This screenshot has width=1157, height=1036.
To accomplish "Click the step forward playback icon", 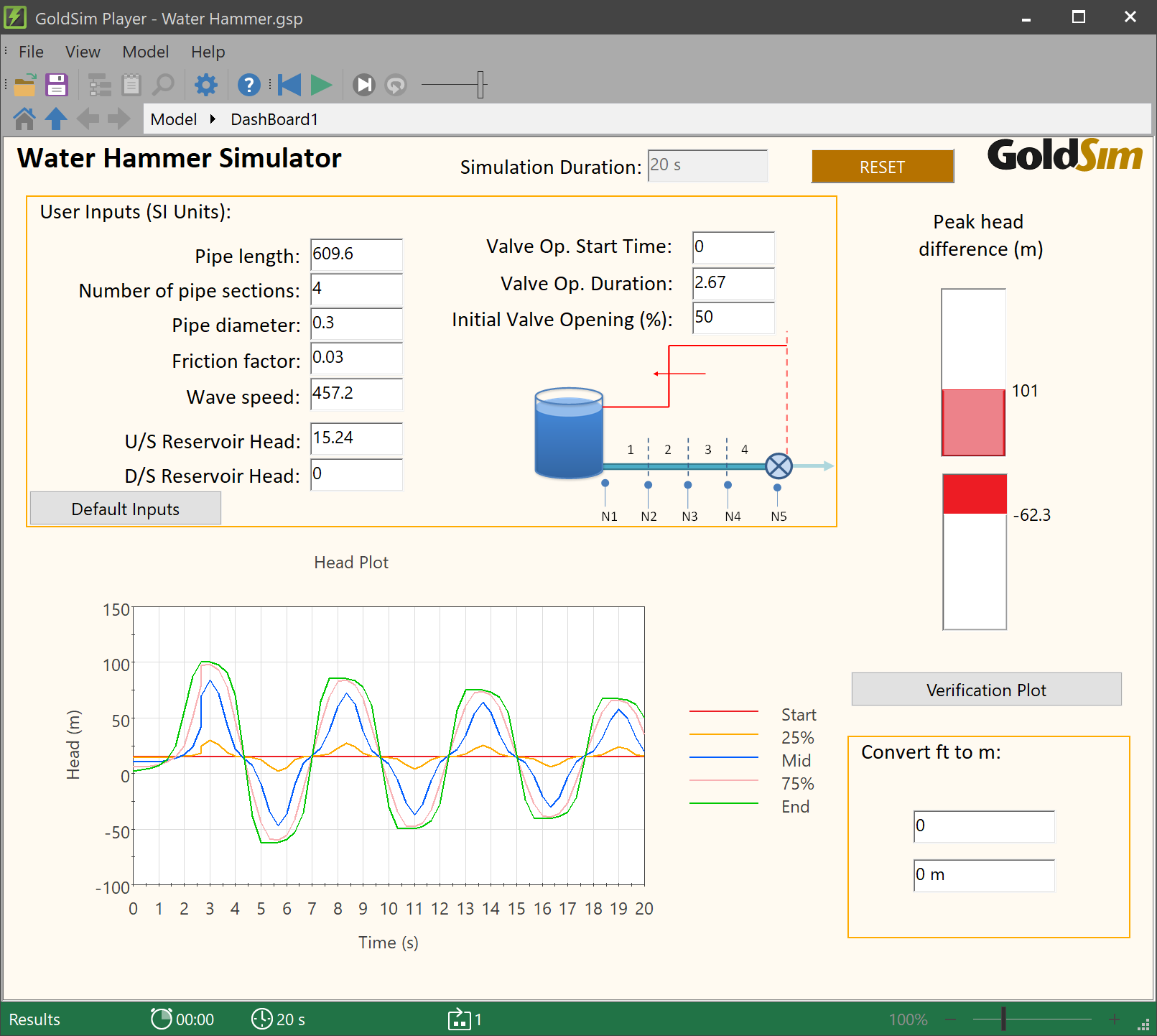I will click(x=364, y=85).
